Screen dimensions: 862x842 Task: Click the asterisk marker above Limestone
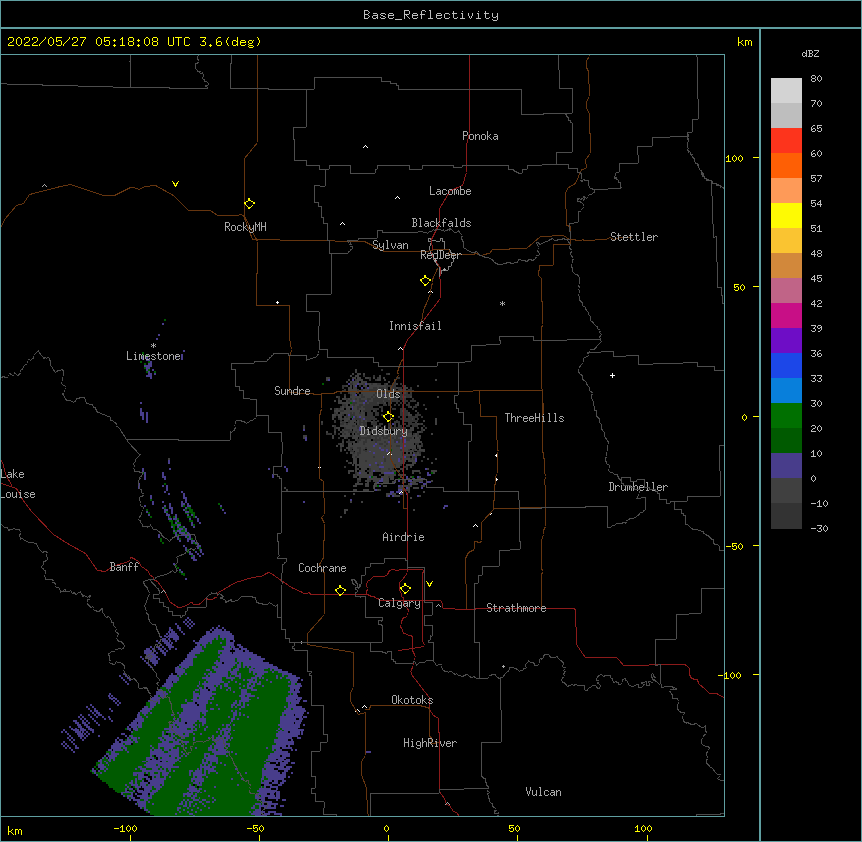point(153,346)
